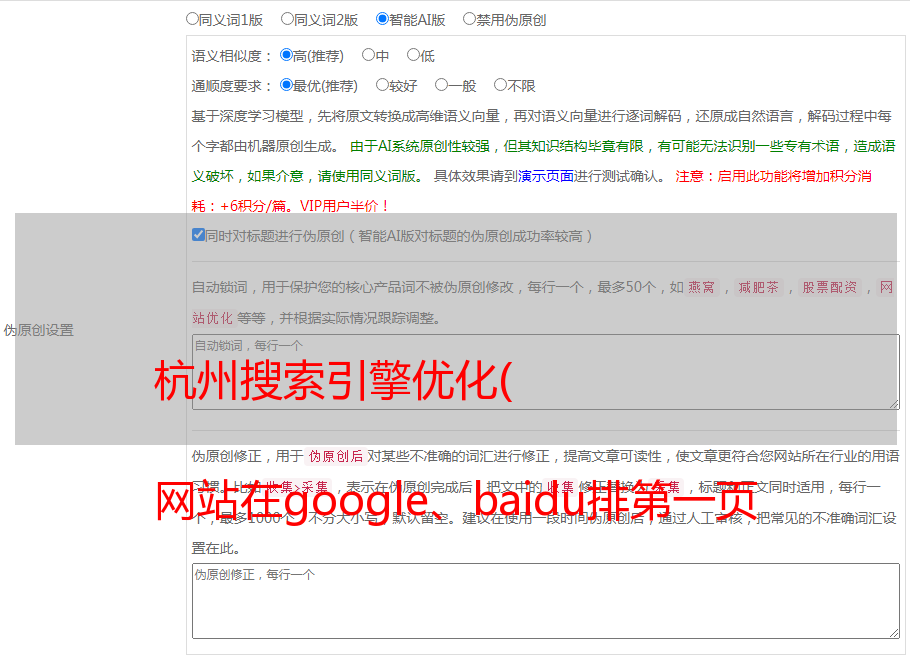Set 语义相似度 to 中
911x658 pixels.
(368, 55)
